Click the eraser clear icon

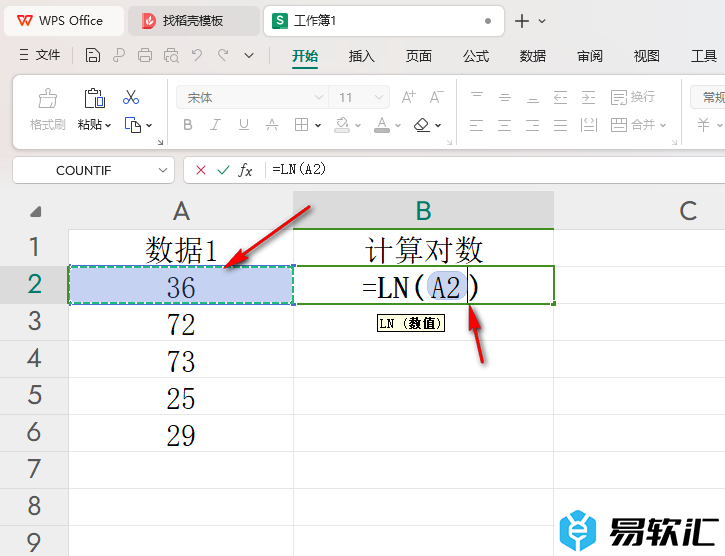pos(422,125)
